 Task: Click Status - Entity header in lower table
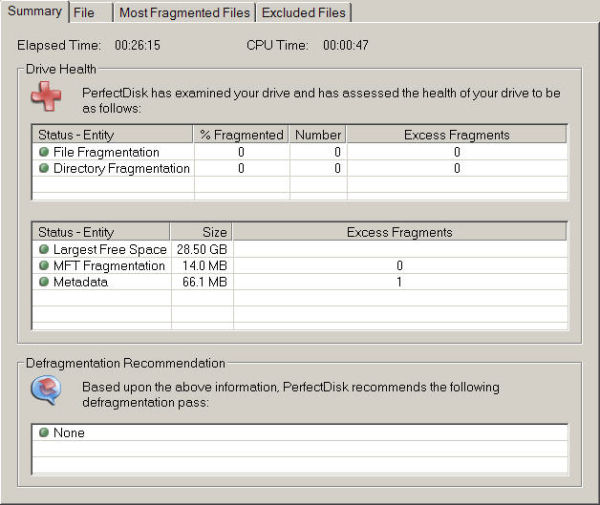tap(101, 232)
